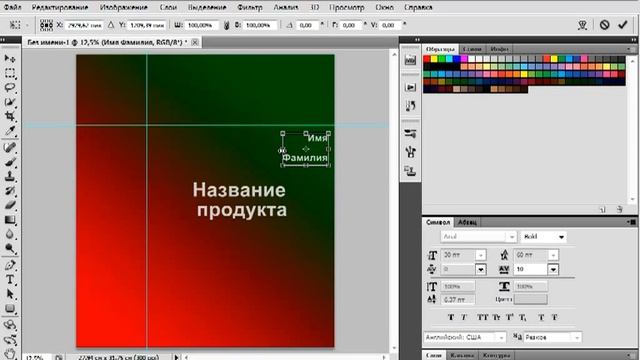This screenshot has height=360, width=640.
Task: Select the Clone Stamp tool
Action: tap(10, 176)
